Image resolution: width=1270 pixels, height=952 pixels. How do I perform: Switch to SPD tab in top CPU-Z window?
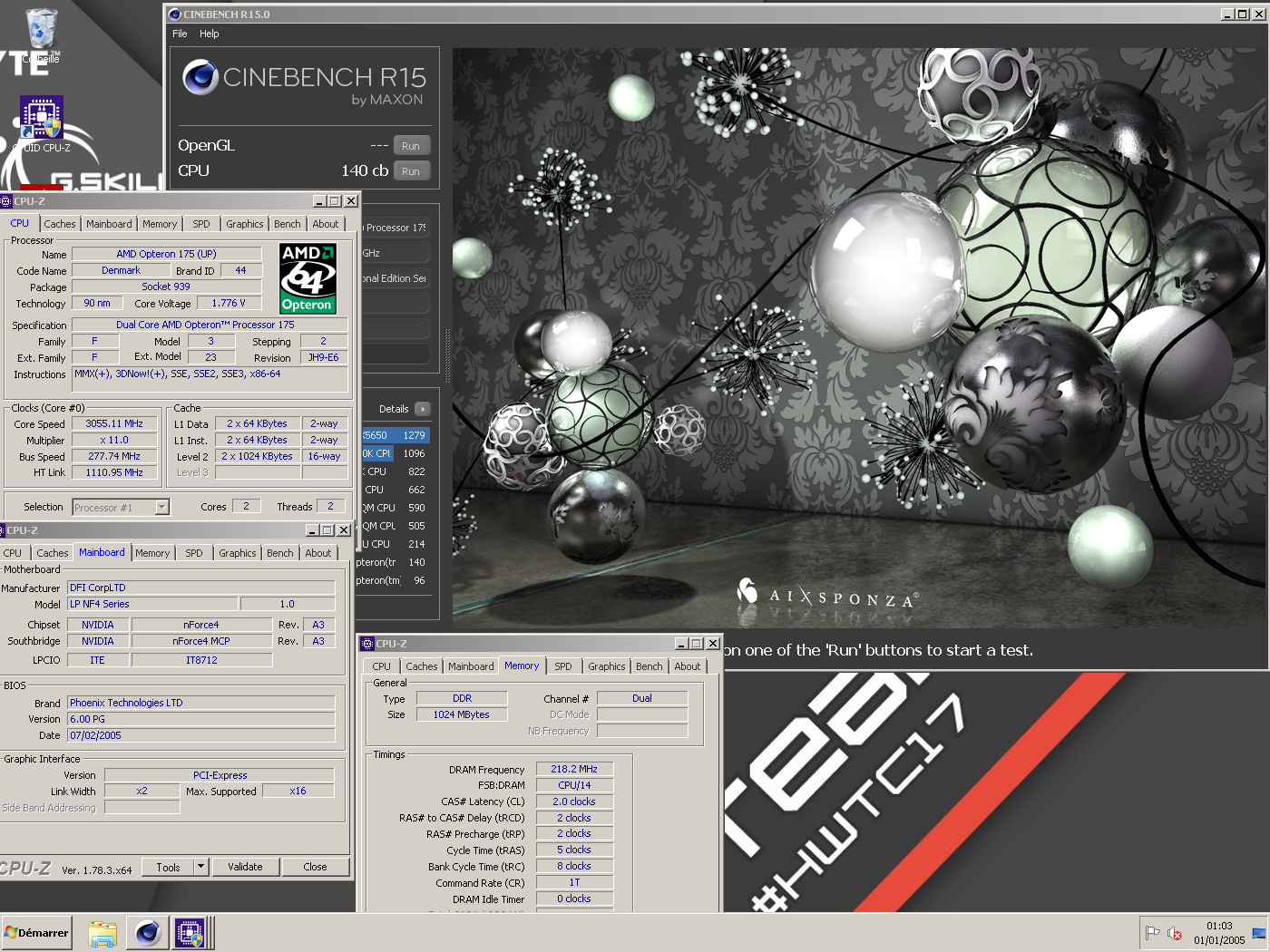point(201,224)
